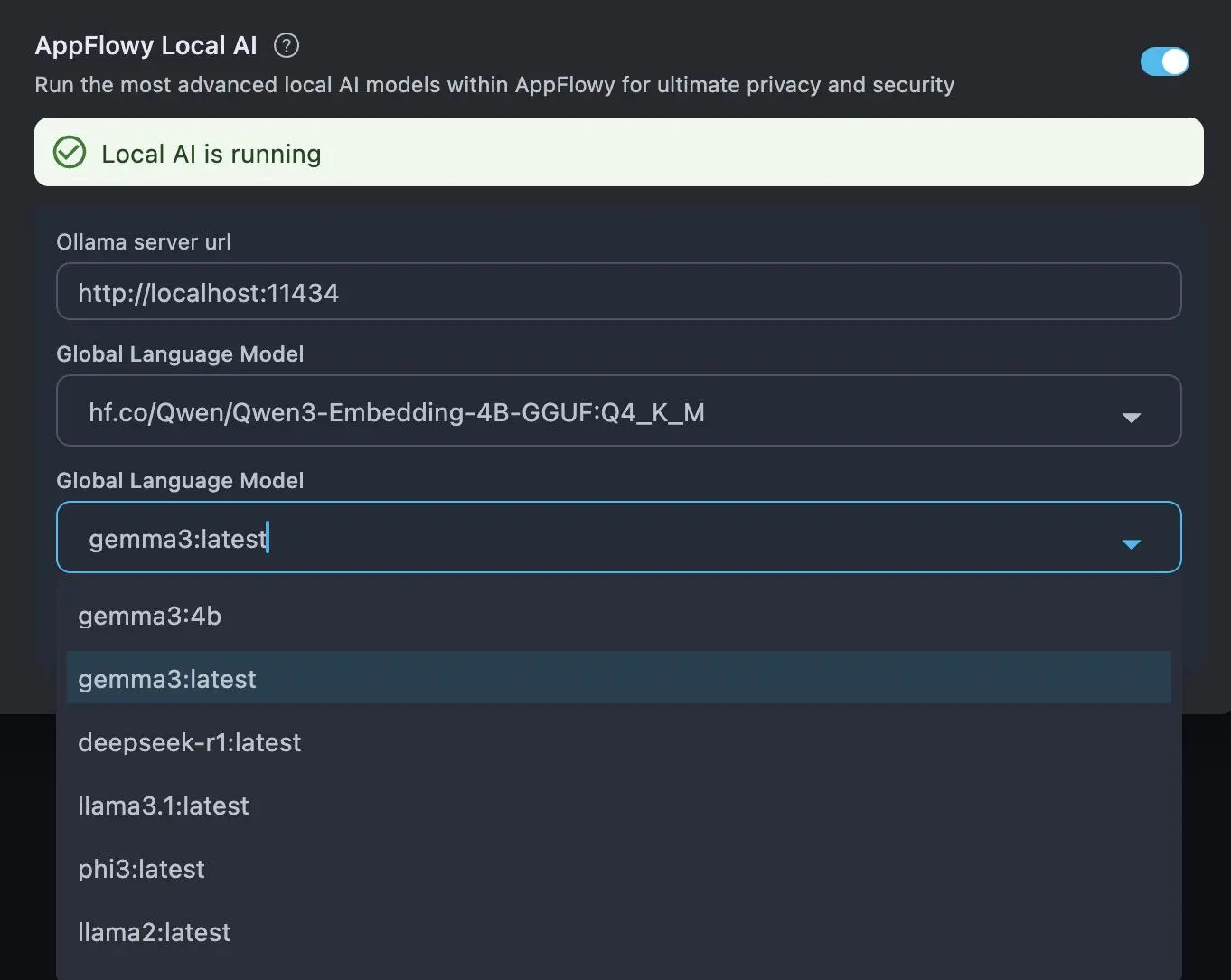Choose gemma3:latest in the dropdown list
1231x980 pixels.
point(618,678)
